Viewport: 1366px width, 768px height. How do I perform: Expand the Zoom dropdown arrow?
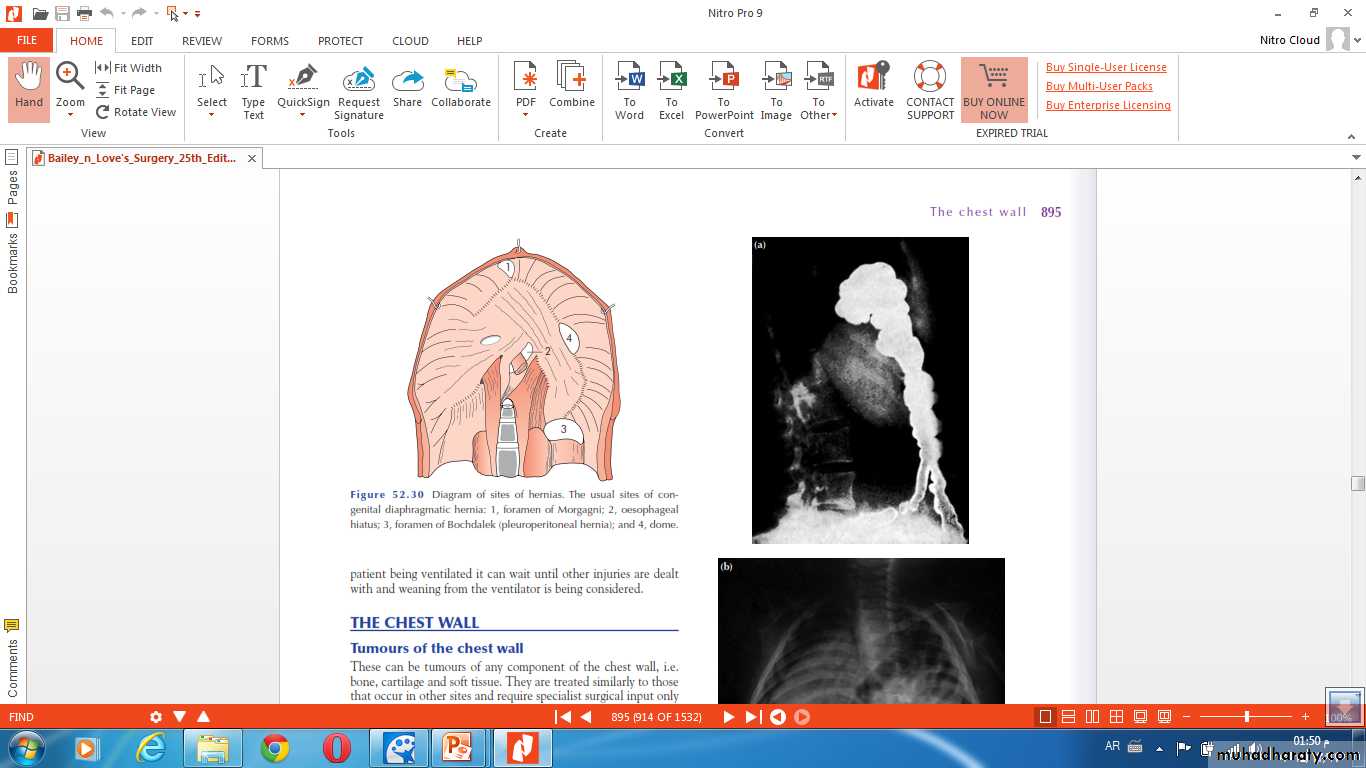point(70,115)
